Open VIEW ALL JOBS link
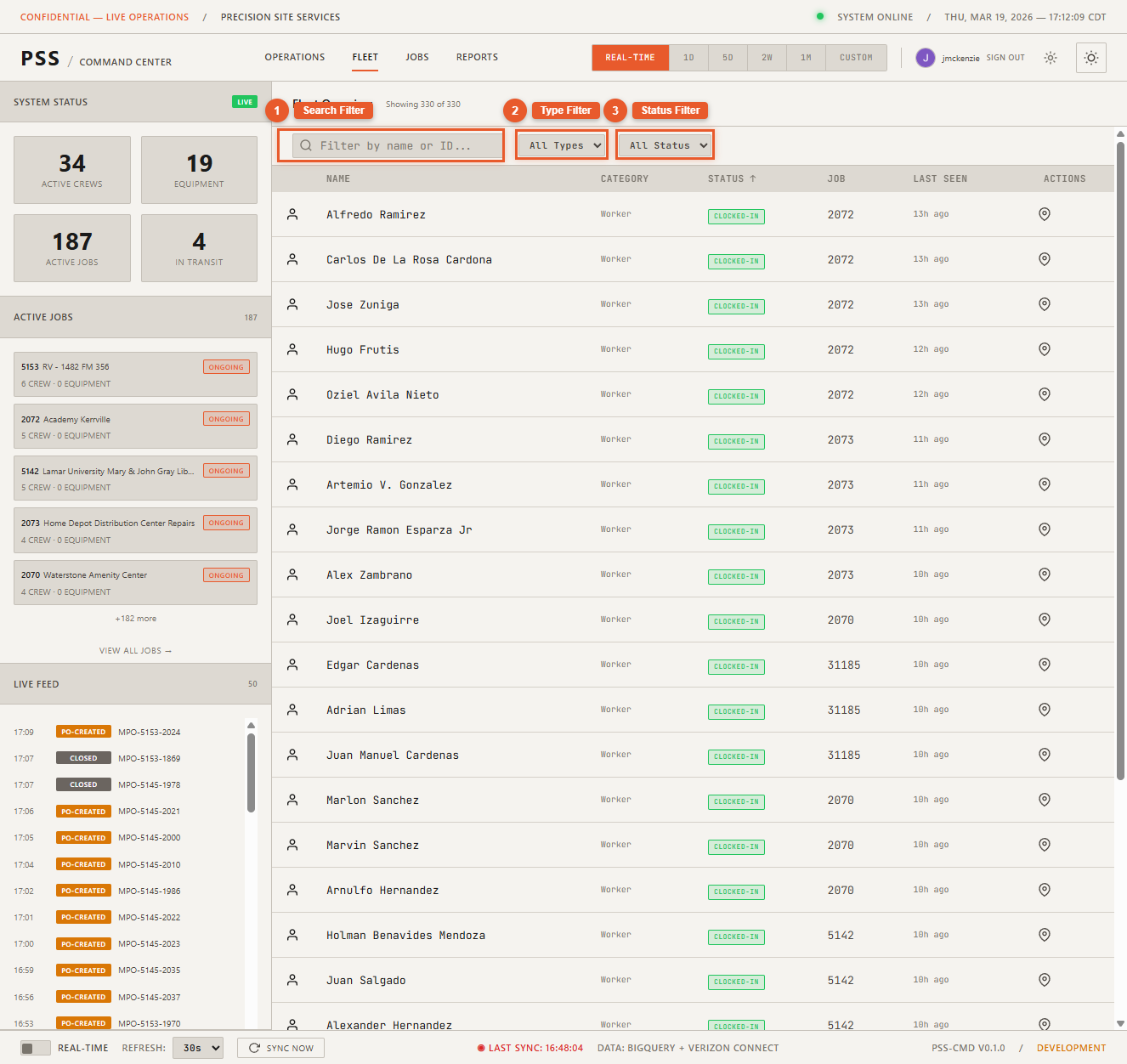Image resolution: width=1127 pixels, height=1064 pixels. (x=134, y=650)
